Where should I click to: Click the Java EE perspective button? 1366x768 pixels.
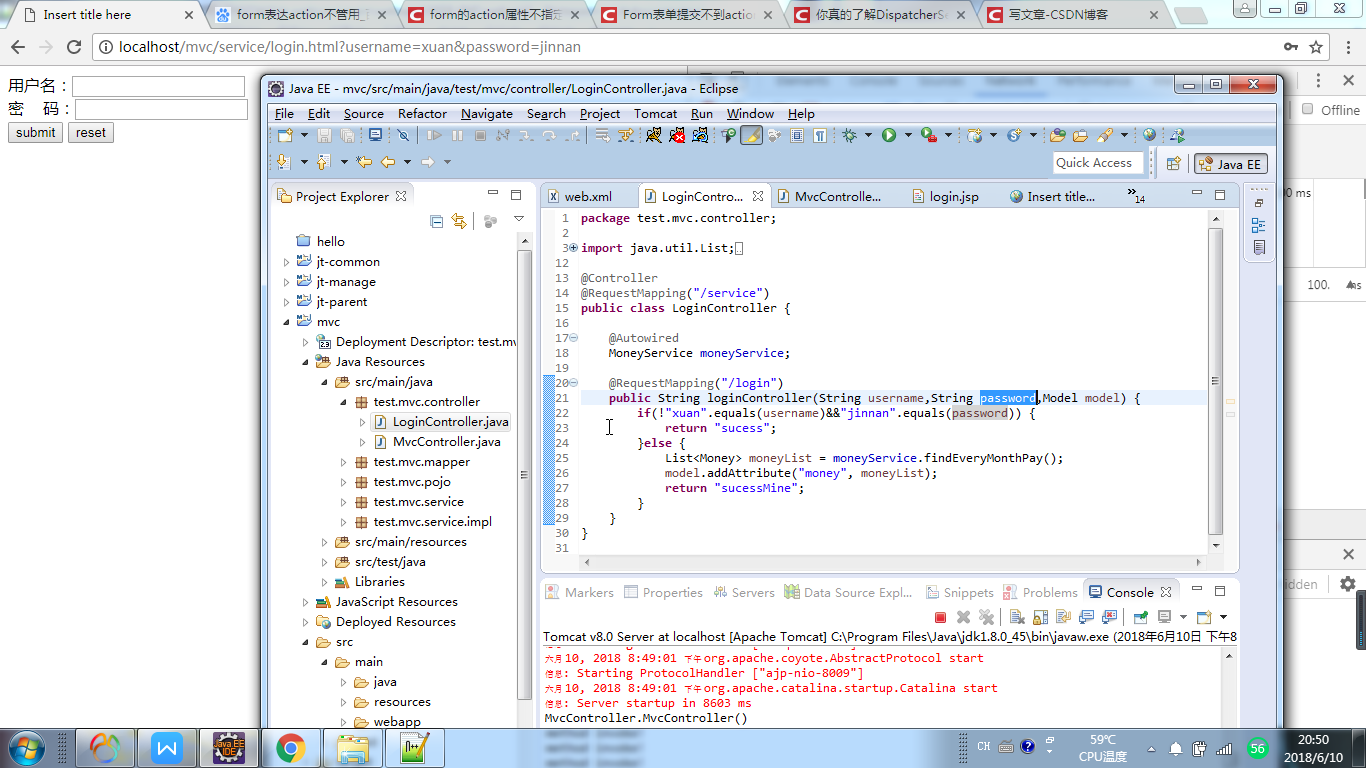coord(1231,164)
